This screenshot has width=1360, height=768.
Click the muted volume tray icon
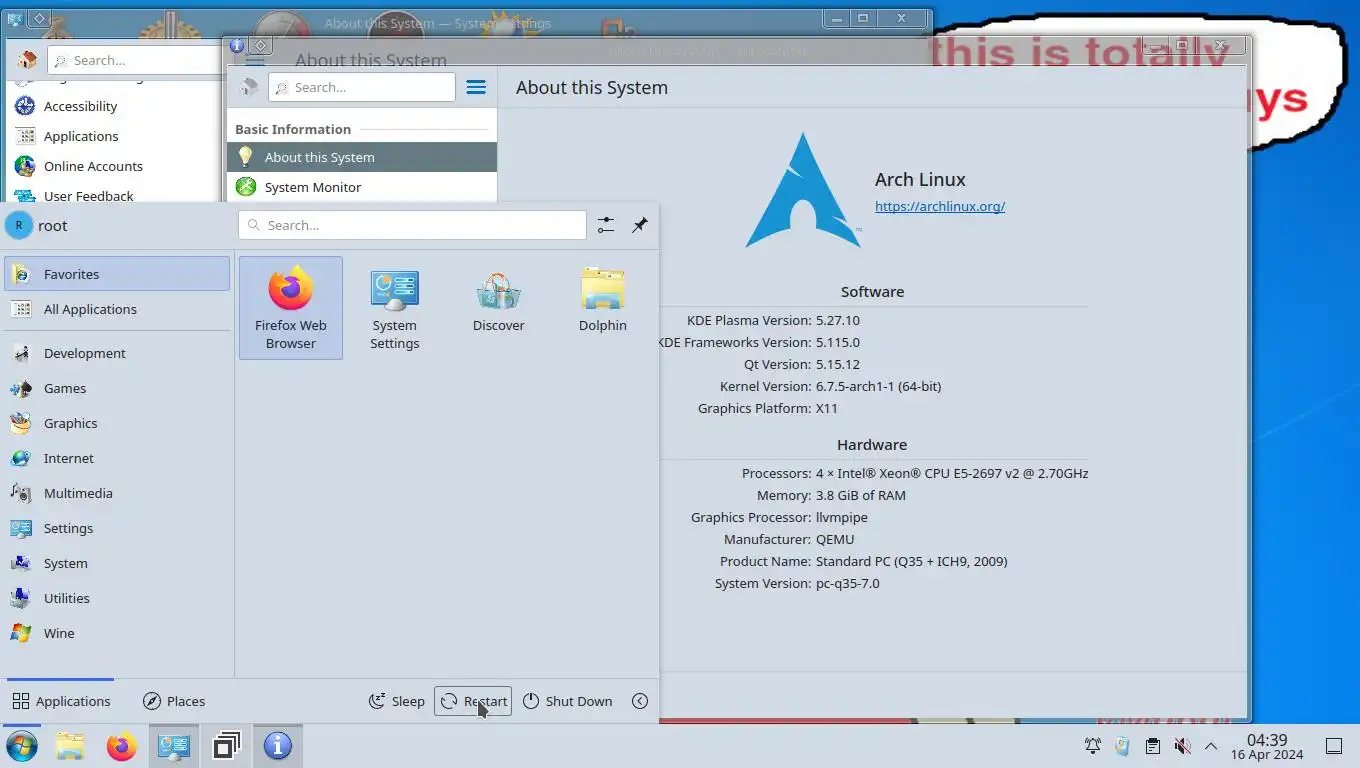click(1182, 746)
